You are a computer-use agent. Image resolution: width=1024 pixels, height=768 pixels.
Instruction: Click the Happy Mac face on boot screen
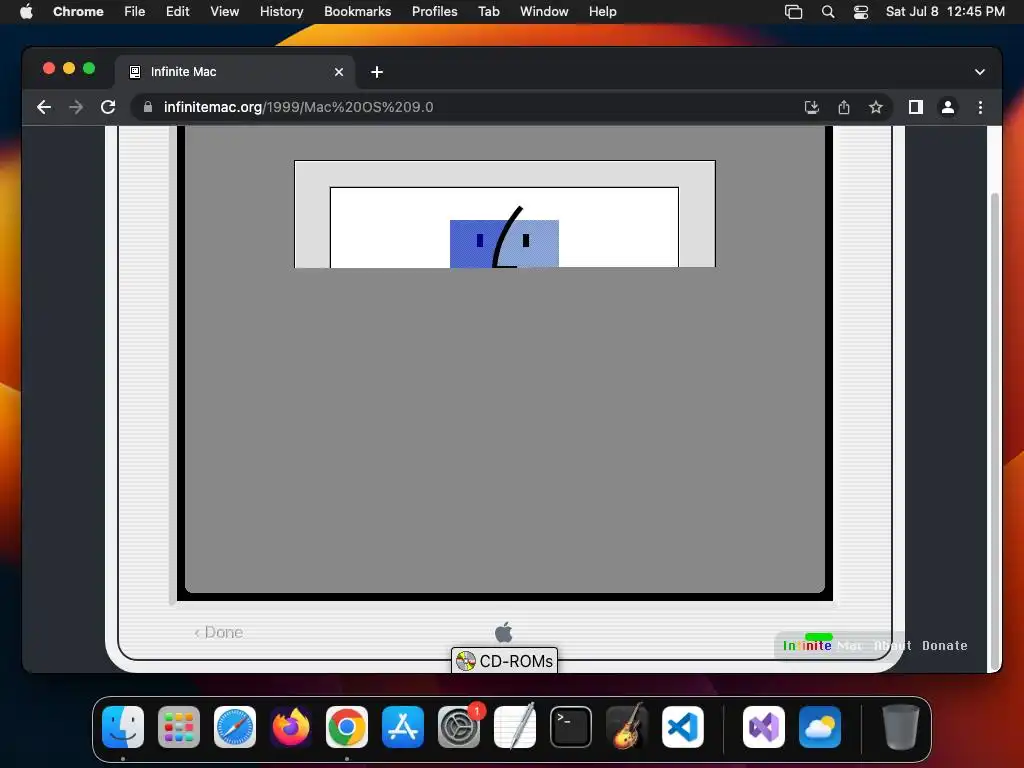[504, 237]
